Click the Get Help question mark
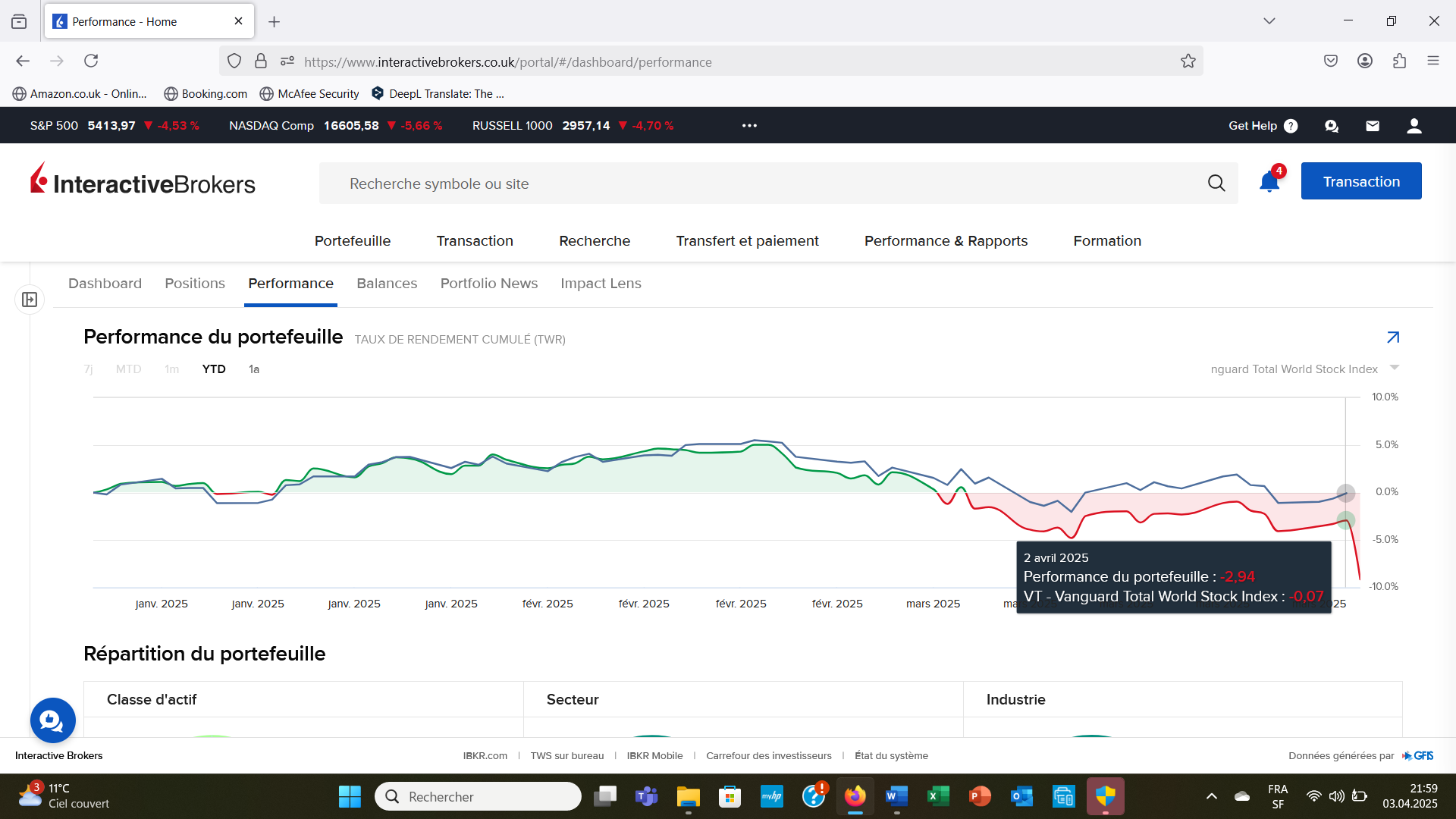 point(1291,126)
